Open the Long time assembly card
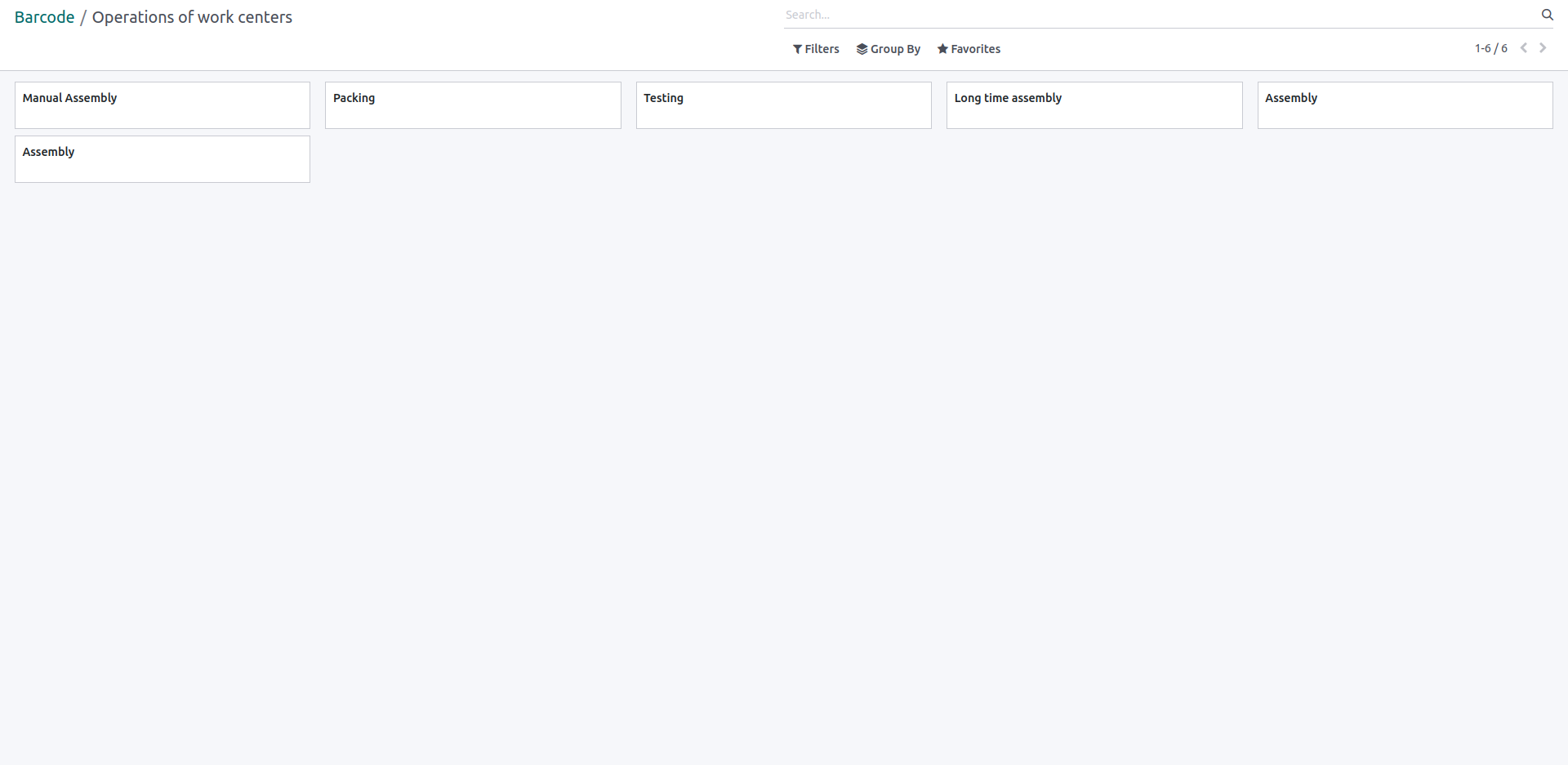 click(1094, 105)
